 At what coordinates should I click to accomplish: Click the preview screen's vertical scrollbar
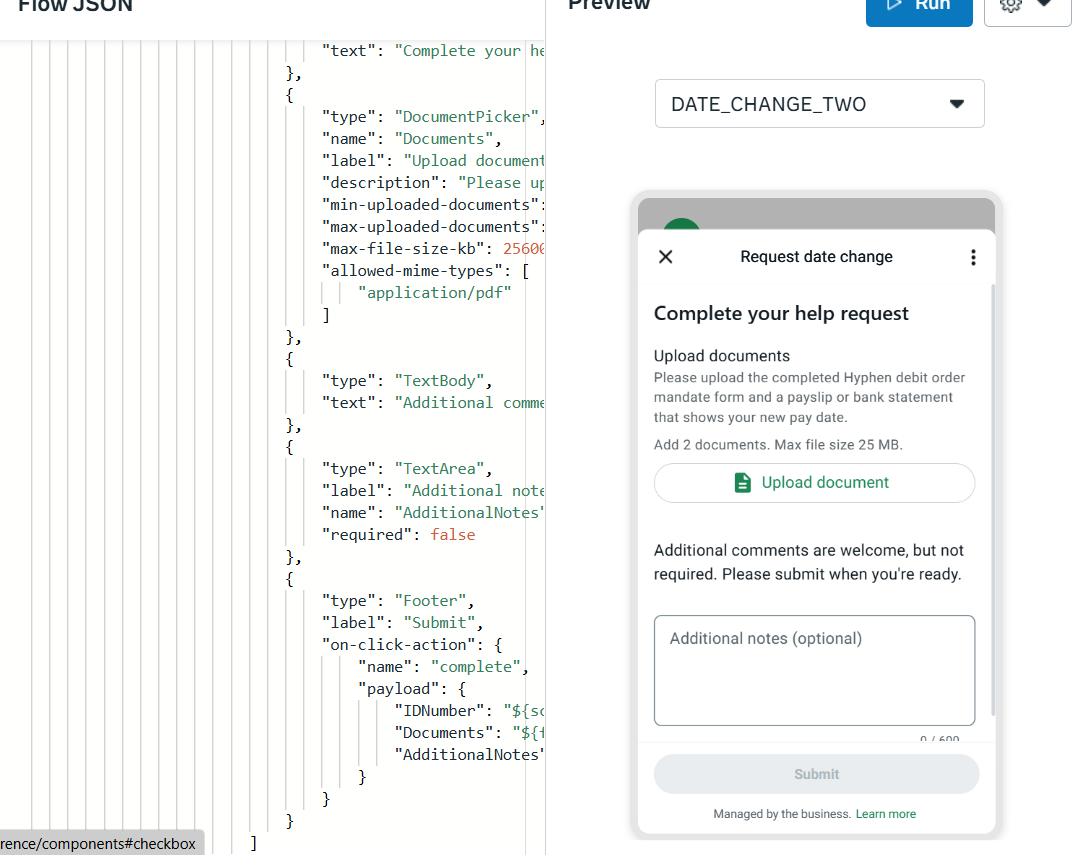point(992,500)
